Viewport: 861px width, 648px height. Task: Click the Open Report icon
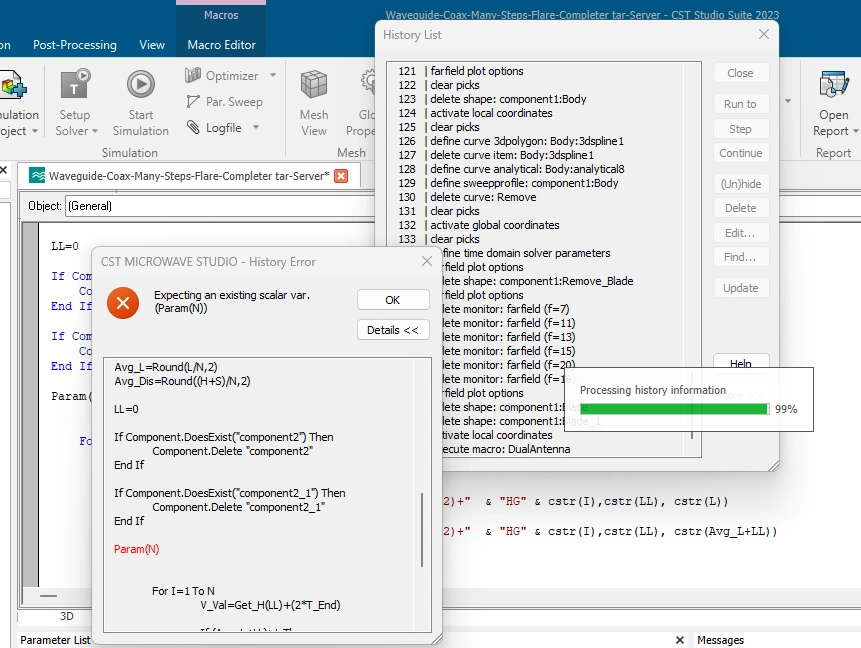(834, 85)
